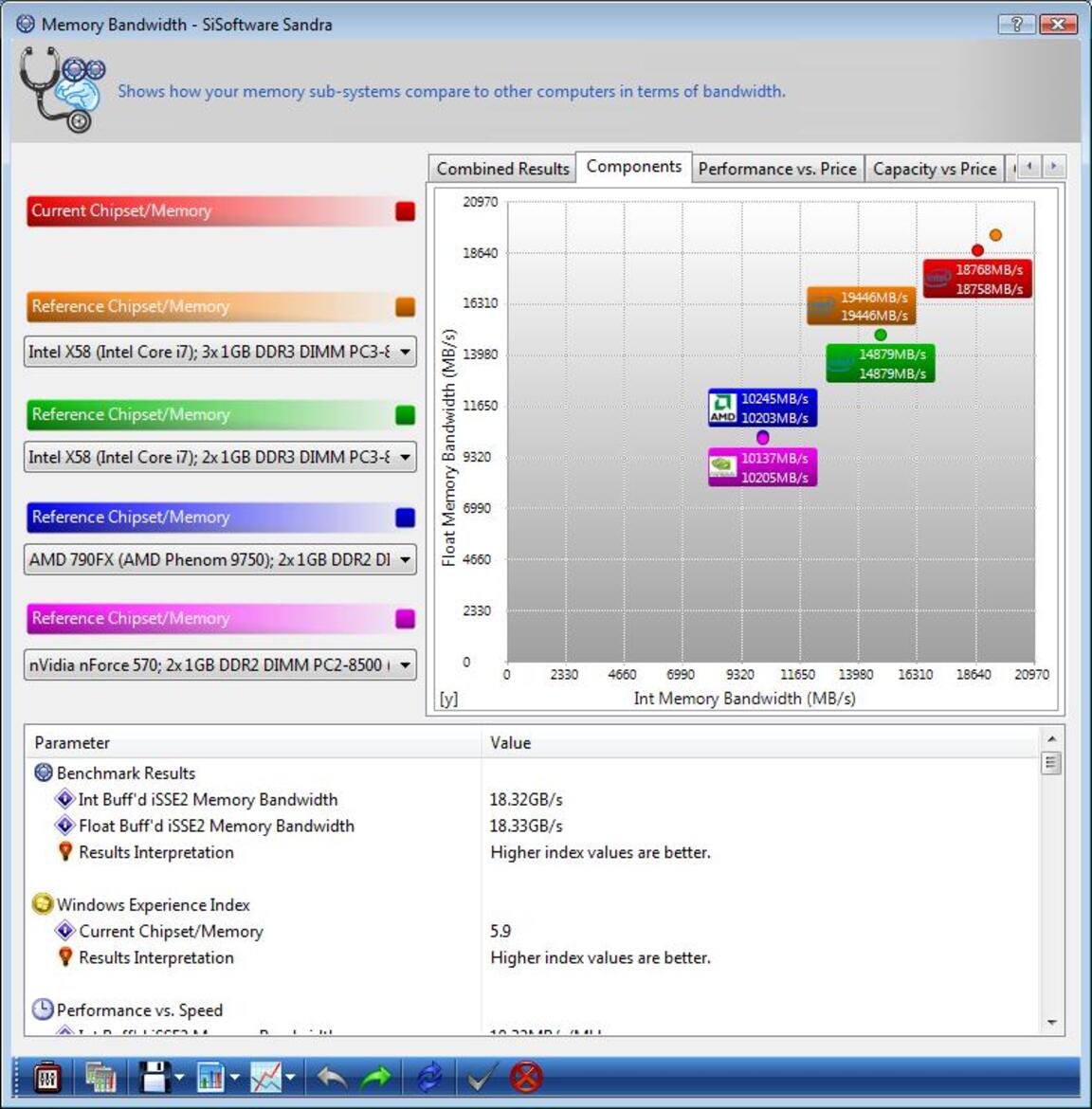Click the Parameter column header
Viewport: 1092px width, 1109px height.
coord(253,742)
